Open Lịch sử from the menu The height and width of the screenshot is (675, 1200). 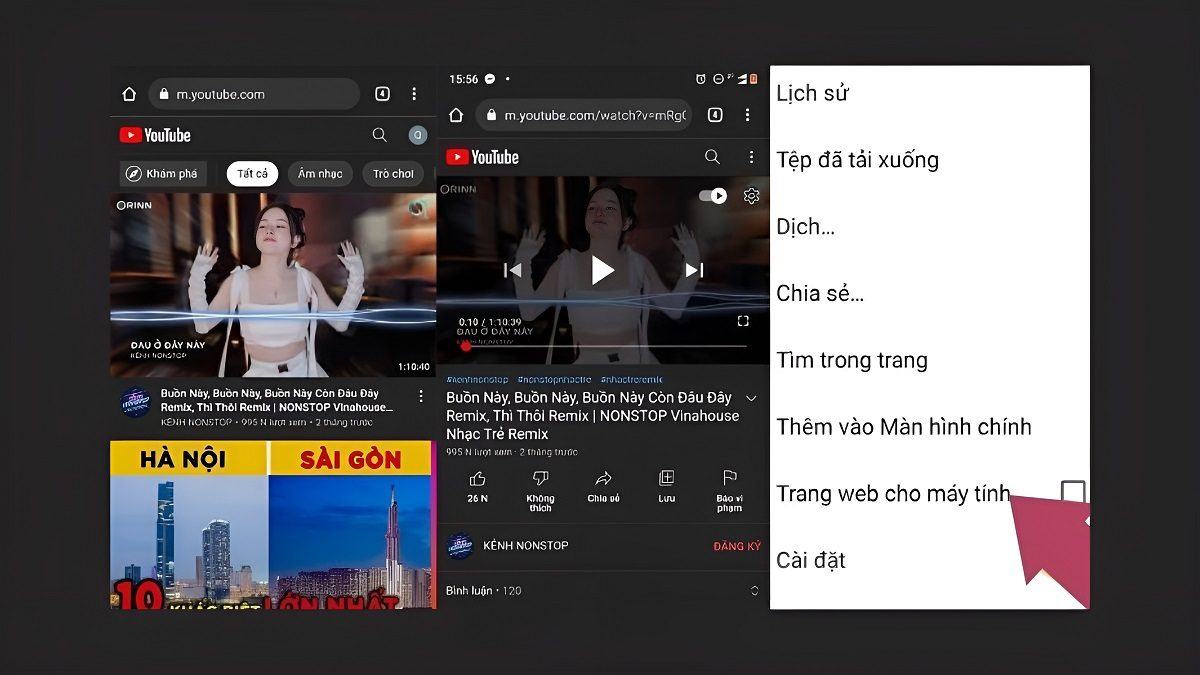click(812, 94)
